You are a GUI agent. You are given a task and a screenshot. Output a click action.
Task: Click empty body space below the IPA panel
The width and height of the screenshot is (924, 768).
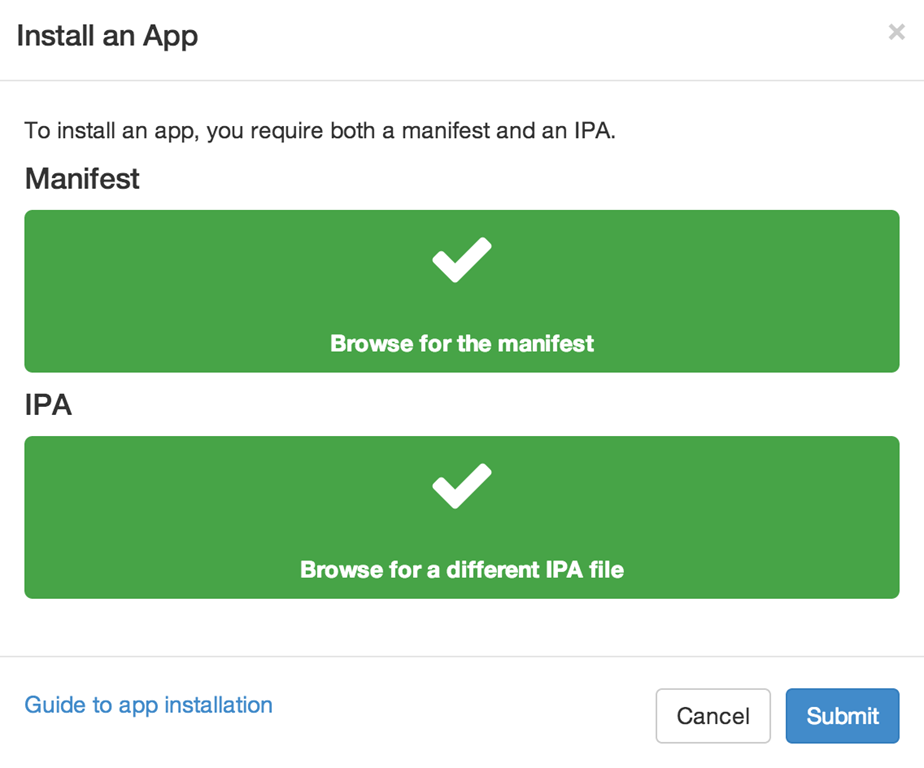coord(460,627)
